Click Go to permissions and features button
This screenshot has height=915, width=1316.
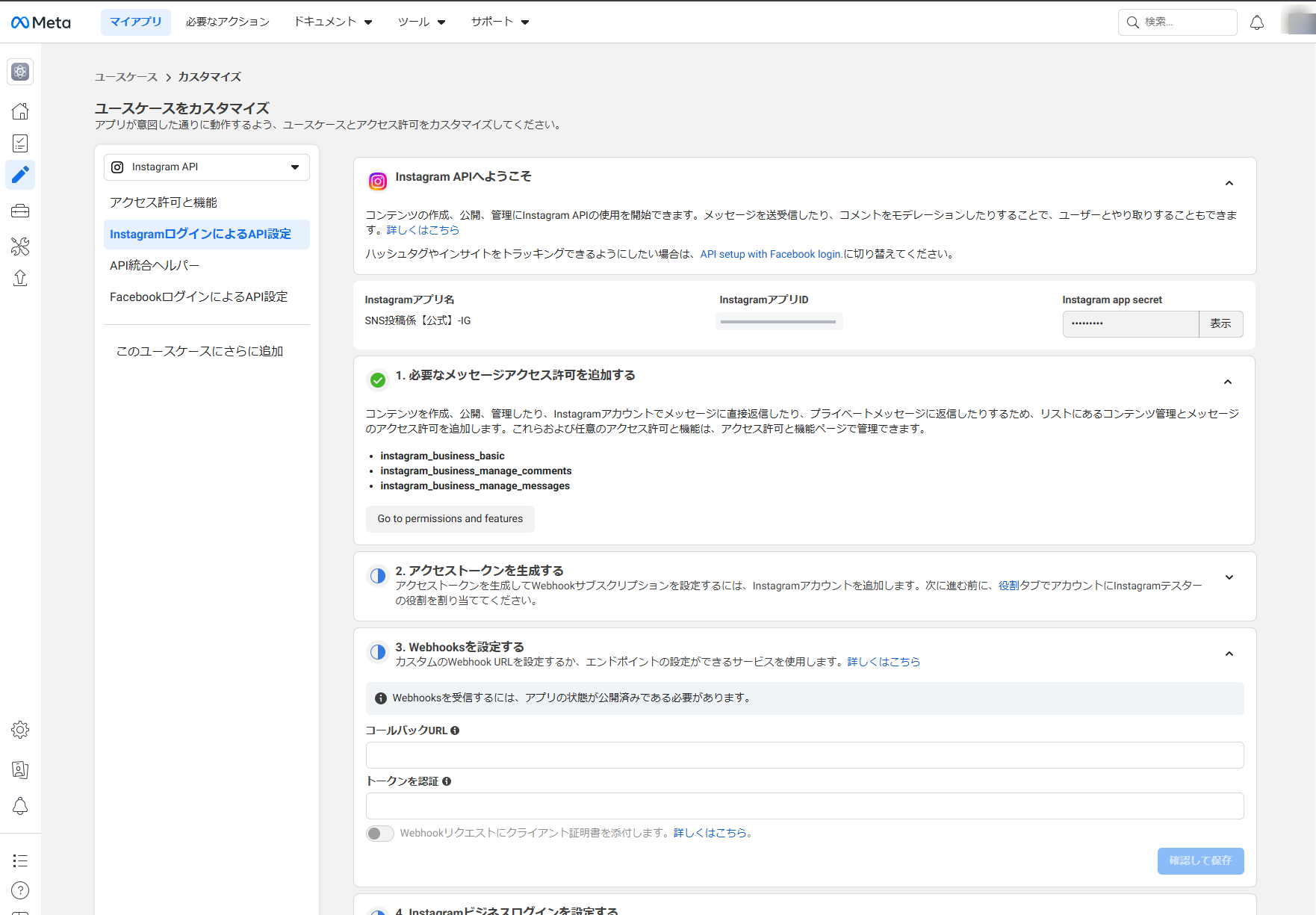click(x=450, y=519)
